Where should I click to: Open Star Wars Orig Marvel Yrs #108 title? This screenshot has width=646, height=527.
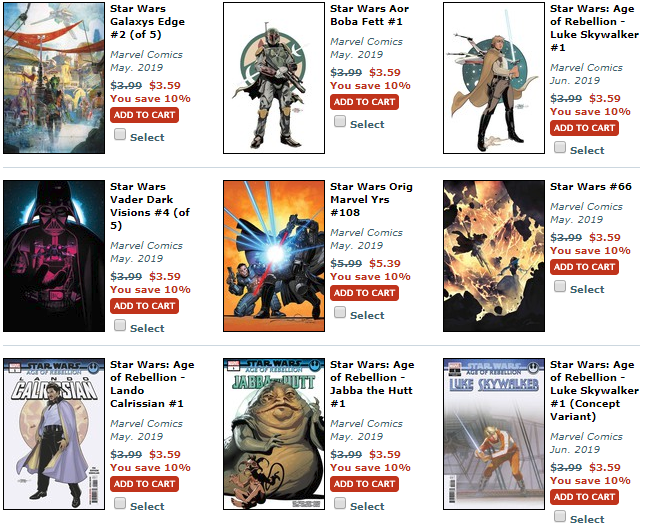[371, 199]
